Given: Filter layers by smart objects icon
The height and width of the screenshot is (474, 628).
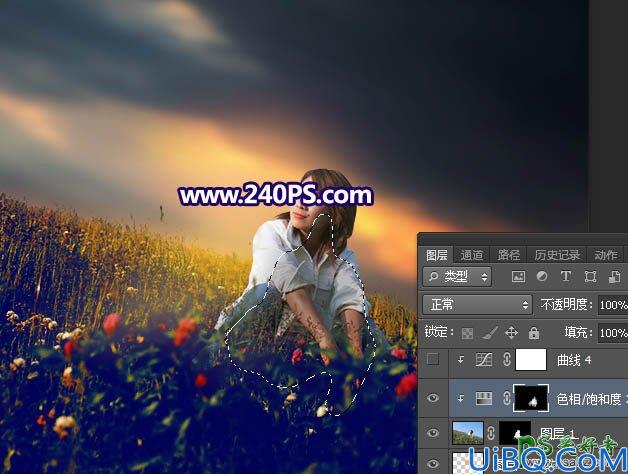Looking at the screenshot, I should coord(614,276).
